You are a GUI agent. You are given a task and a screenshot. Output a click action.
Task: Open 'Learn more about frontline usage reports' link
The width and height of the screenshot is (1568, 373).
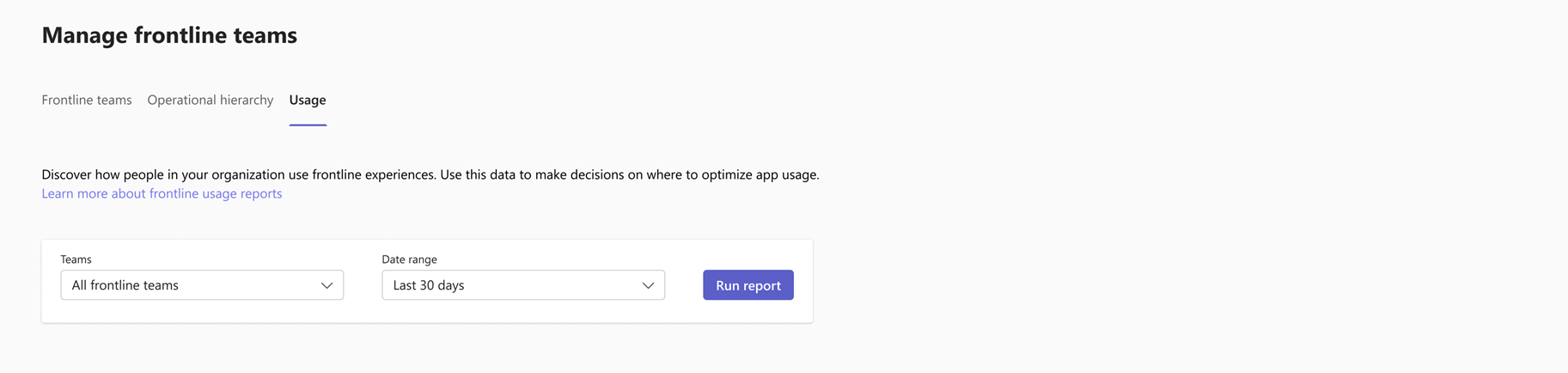(162, 193)
